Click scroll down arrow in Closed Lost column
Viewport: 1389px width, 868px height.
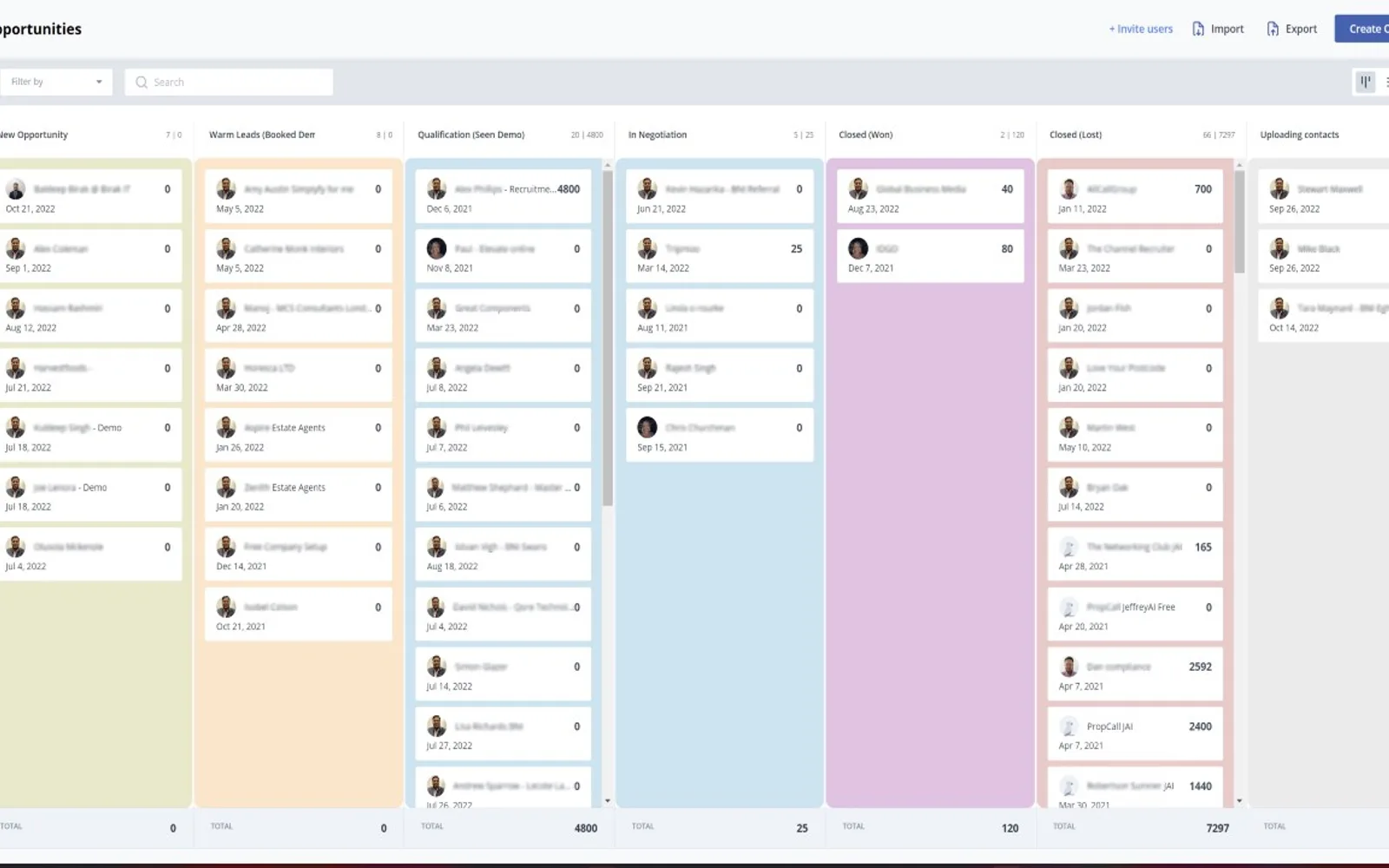pos(1240,800)
